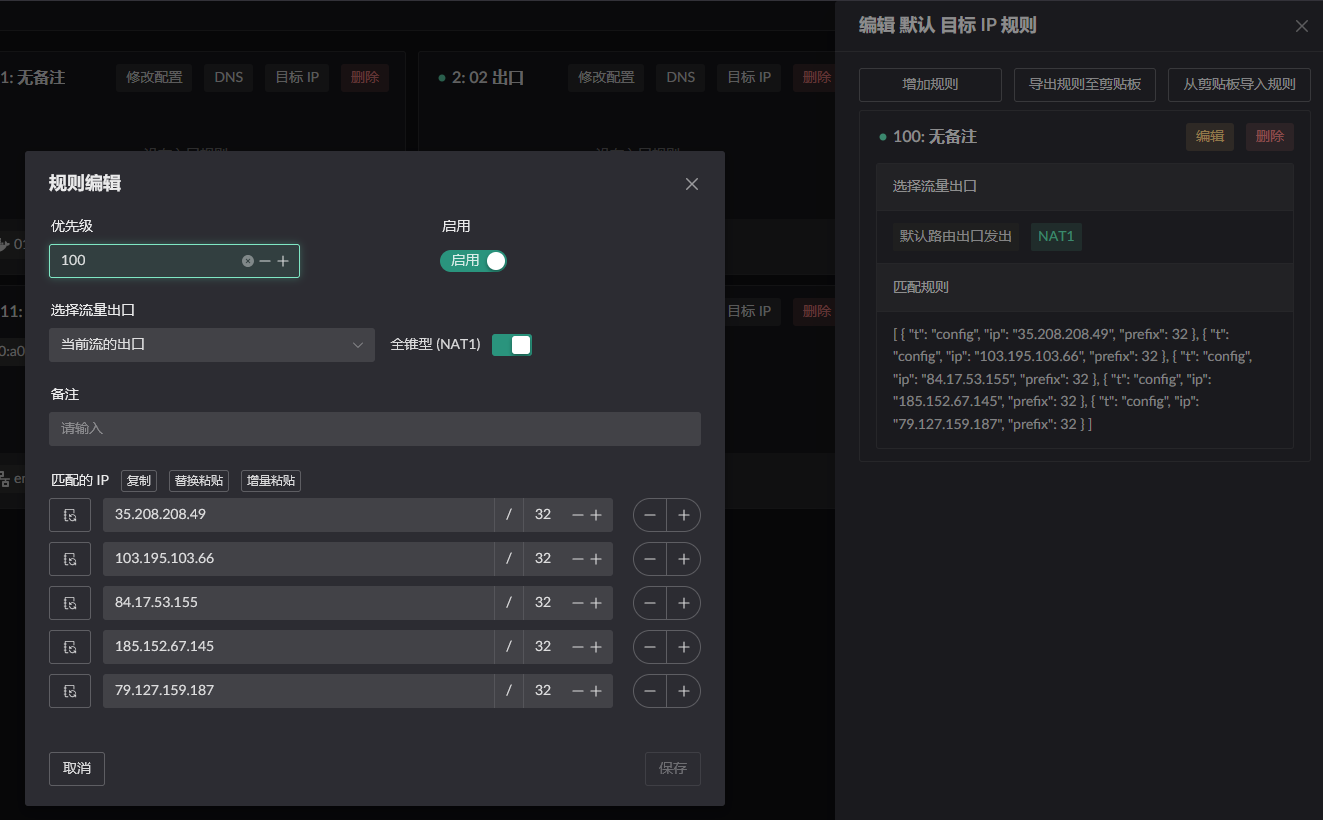Click the lookup icon beside 84.17.53.155
The image size is (1323, 820).
point(70,603)
